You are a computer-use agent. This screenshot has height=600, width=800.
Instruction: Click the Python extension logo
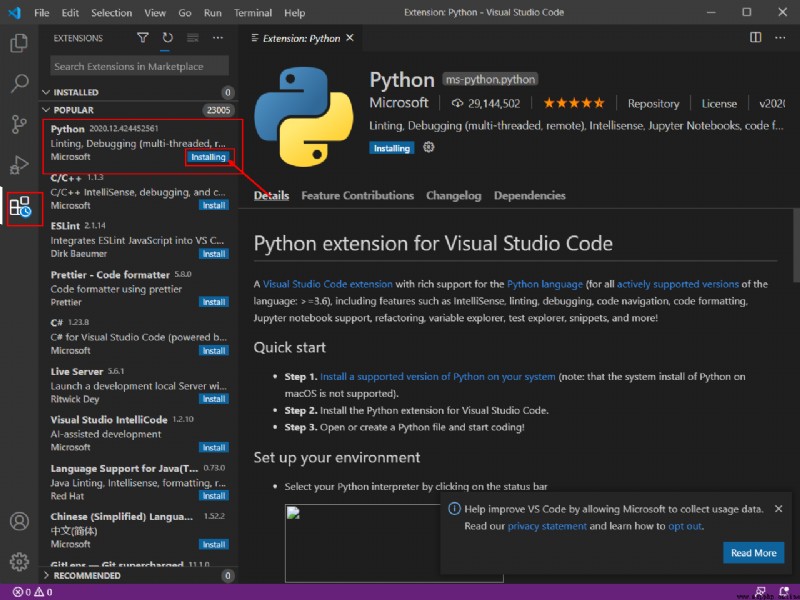click(x=304, y=117)
